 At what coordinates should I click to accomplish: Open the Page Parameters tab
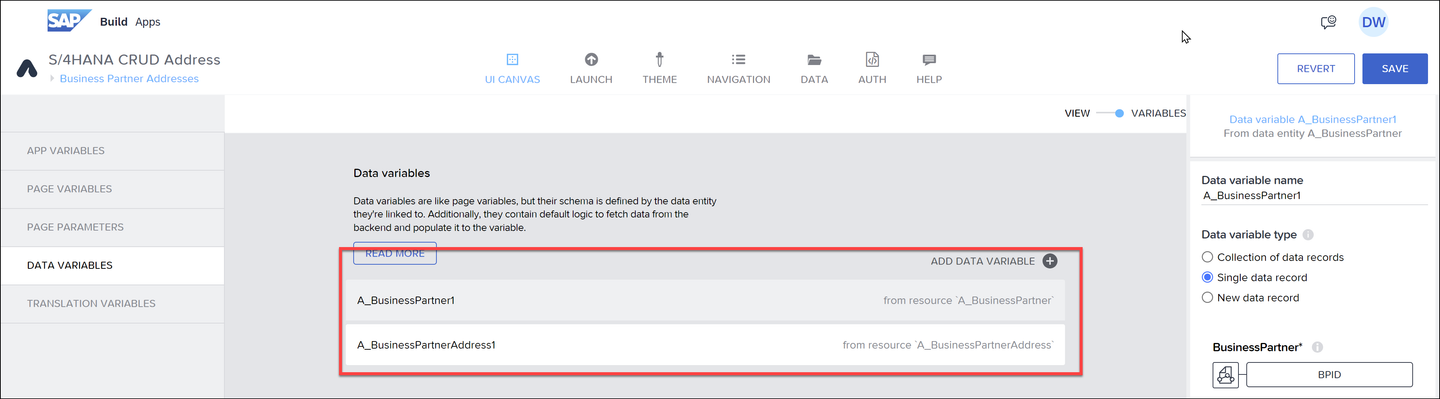[112, 227]
